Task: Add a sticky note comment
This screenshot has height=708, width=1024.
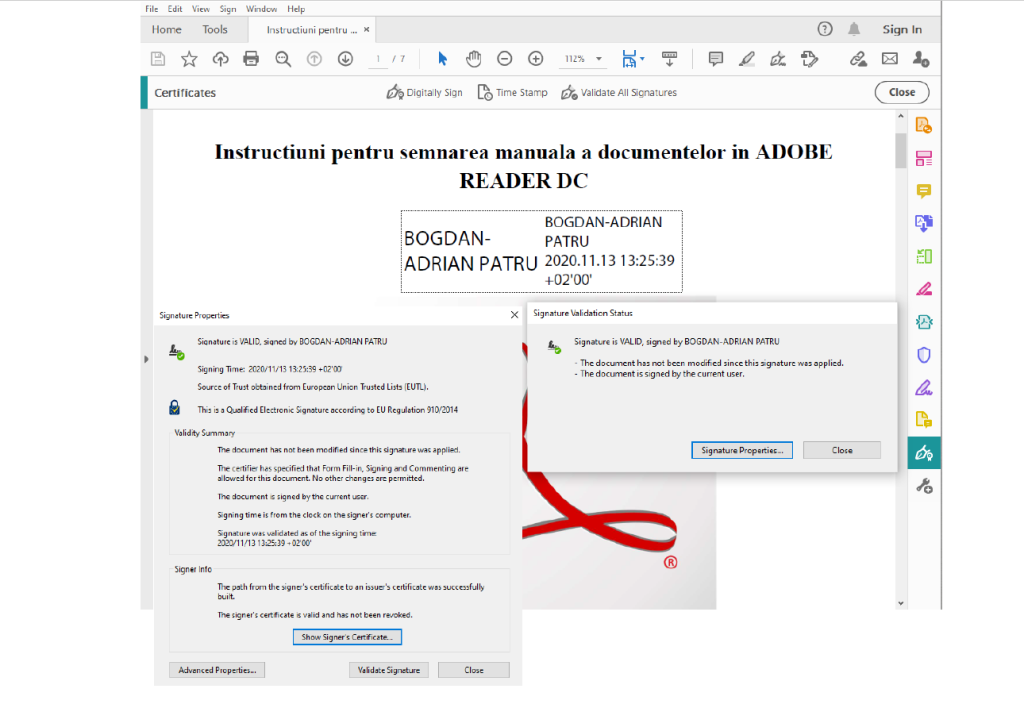Action: pyautogui.click(x=715, y=58)
